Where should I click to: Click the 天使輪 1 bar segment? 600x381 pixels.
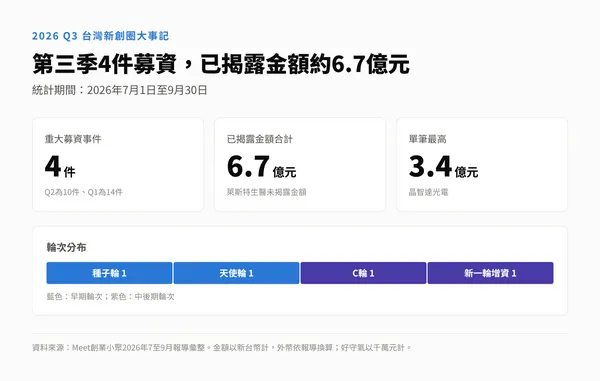236,273
